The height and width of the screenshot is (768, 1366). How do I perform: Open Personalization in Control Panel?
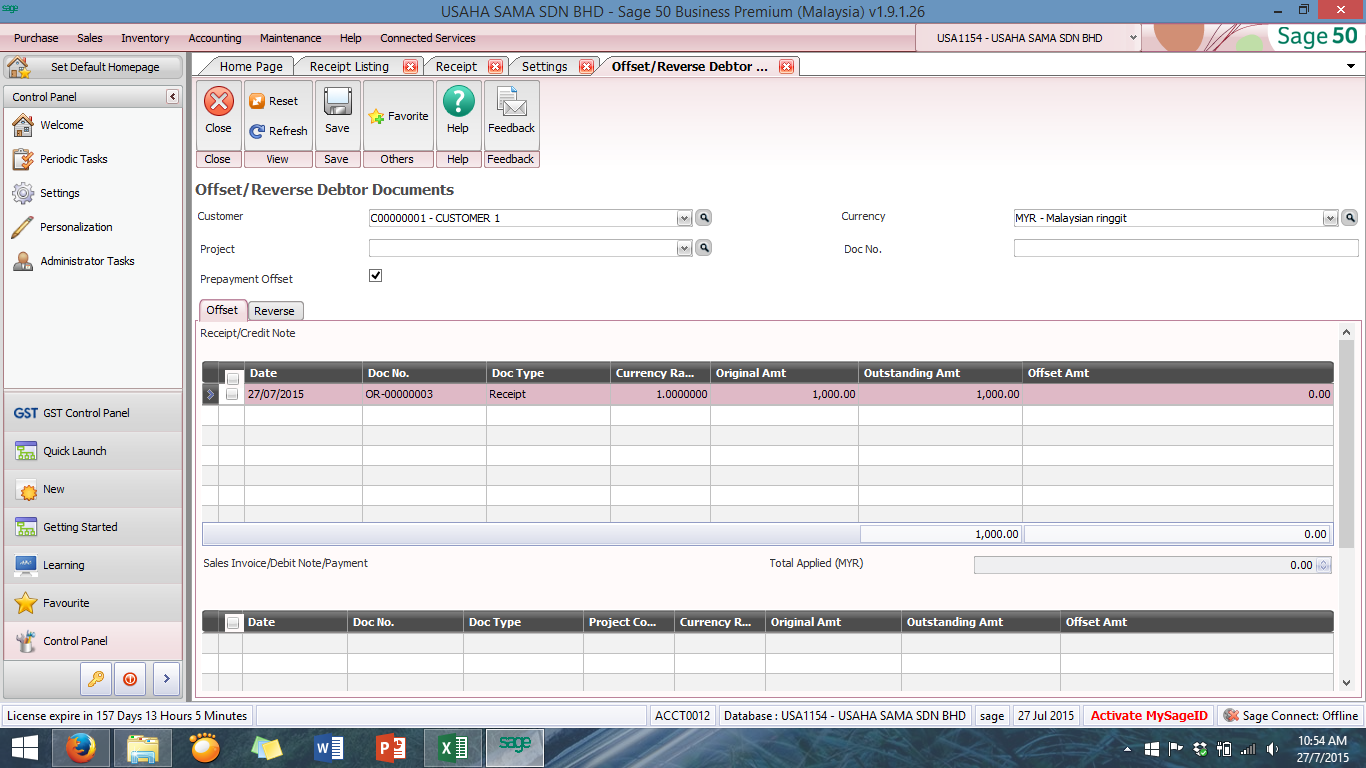click(x=76, y=227)
